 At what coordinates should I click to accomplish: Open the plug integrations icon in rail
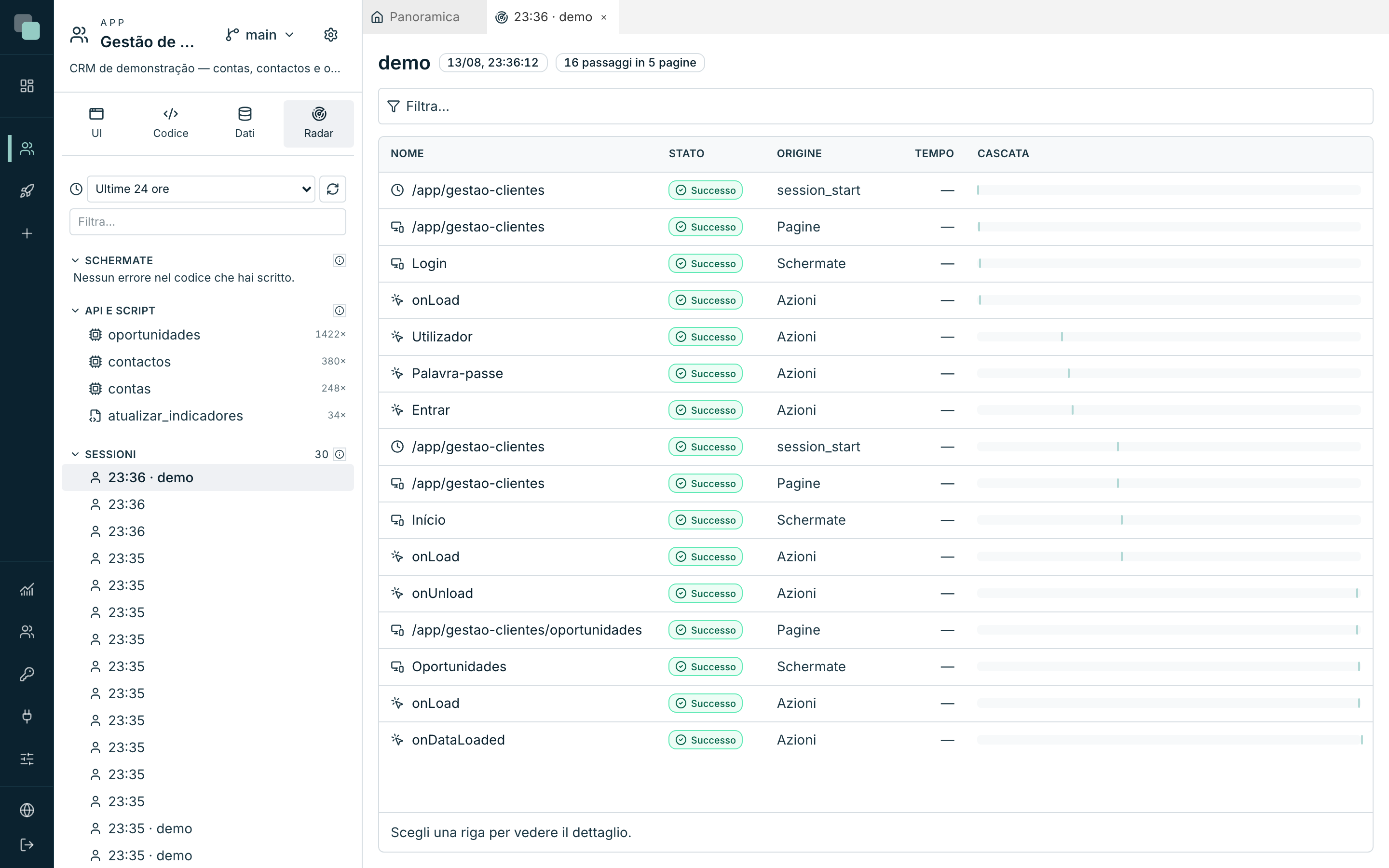[27, 716]
